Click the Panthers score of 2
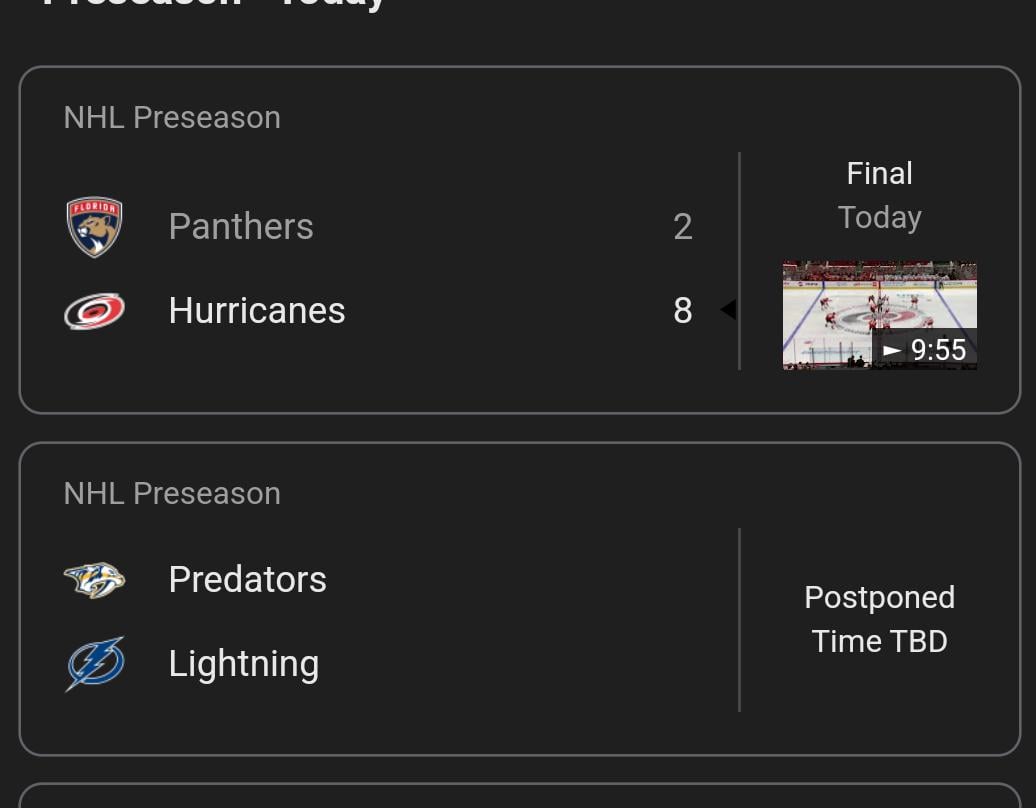Viewport: 1036px width, 808px height. tap(683, 227)
